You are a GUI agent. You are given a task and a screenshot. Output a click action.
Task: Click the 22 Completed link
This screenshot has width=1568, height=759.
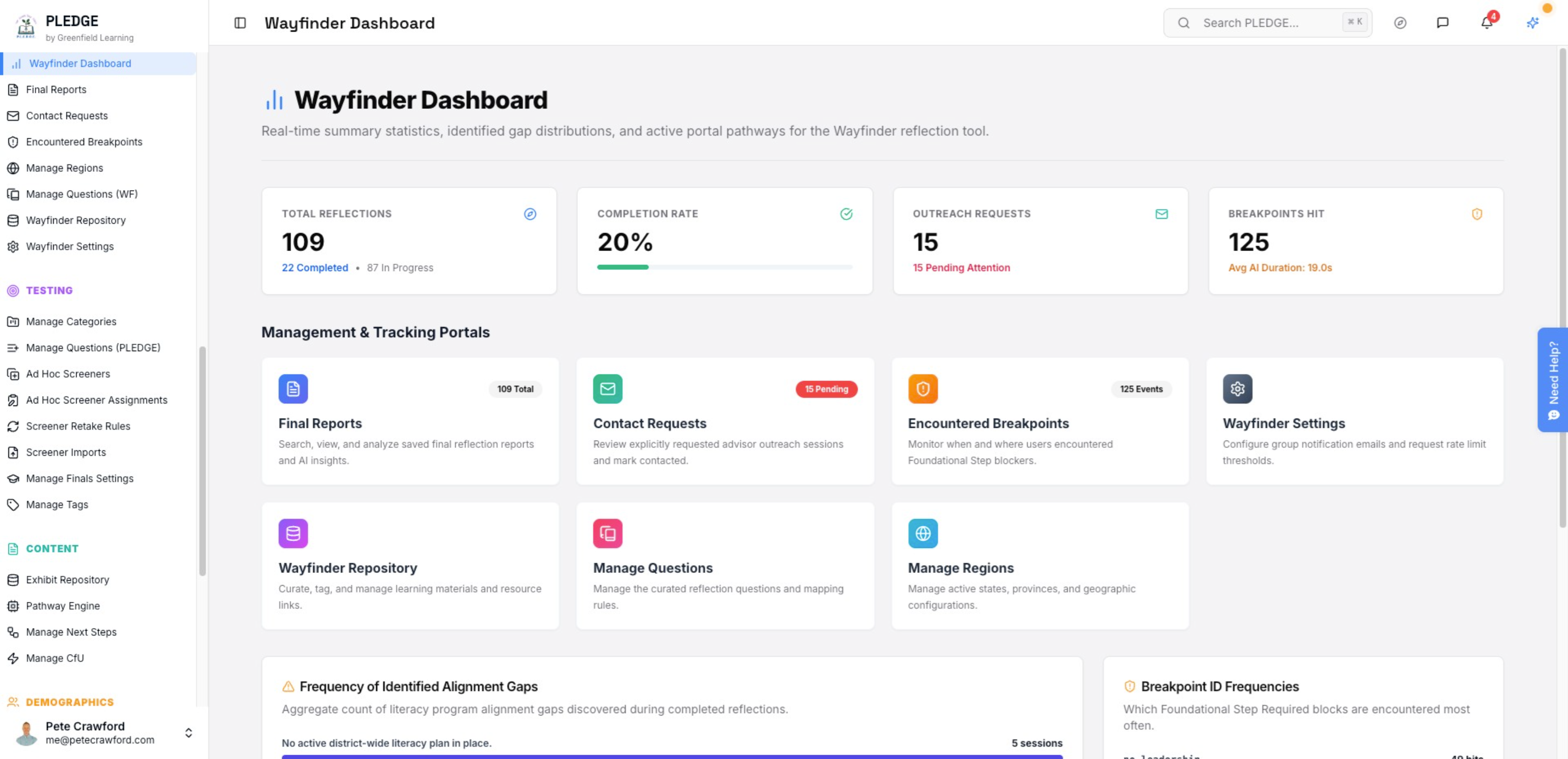click(x=314, y=268)
